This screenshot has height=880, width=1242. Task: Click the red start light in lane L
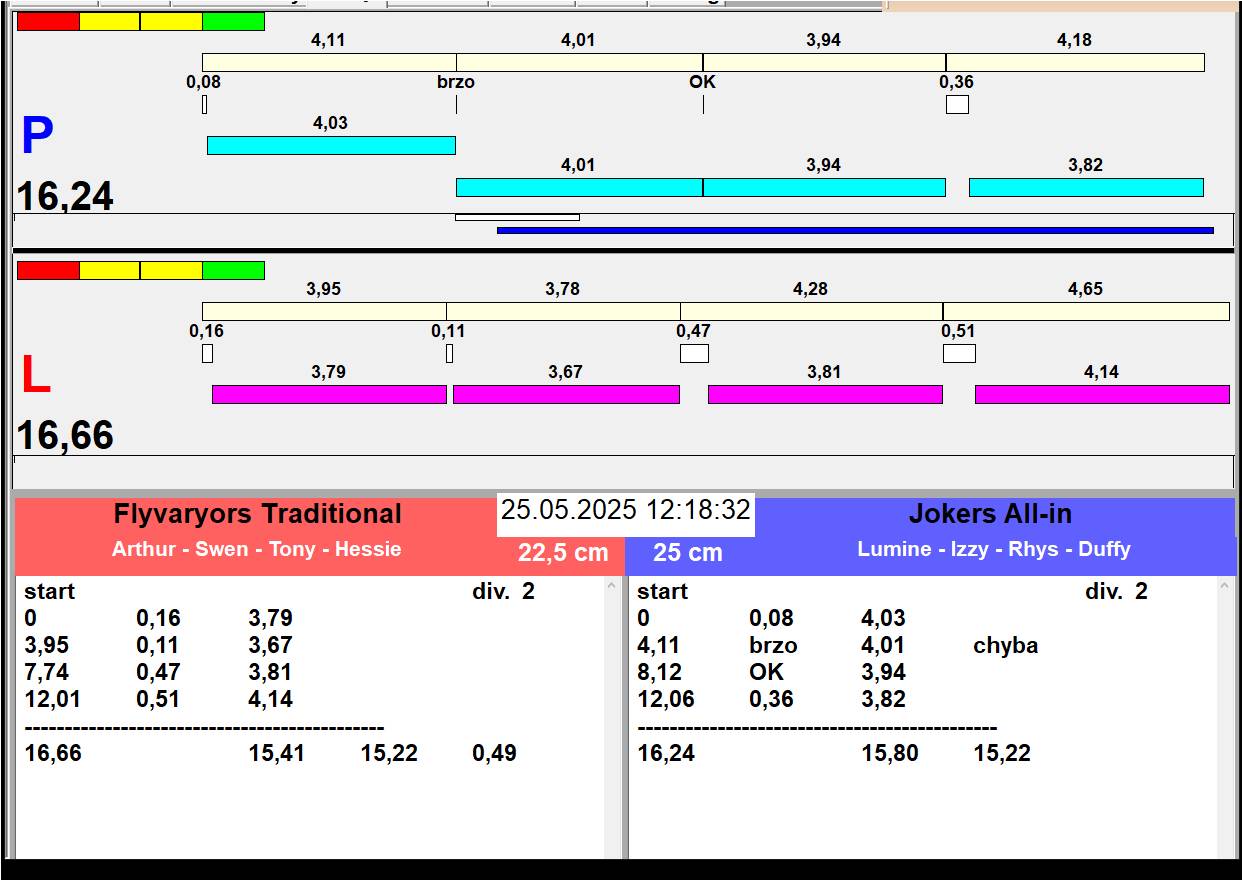pyautogui.click(x=48, y=270)
